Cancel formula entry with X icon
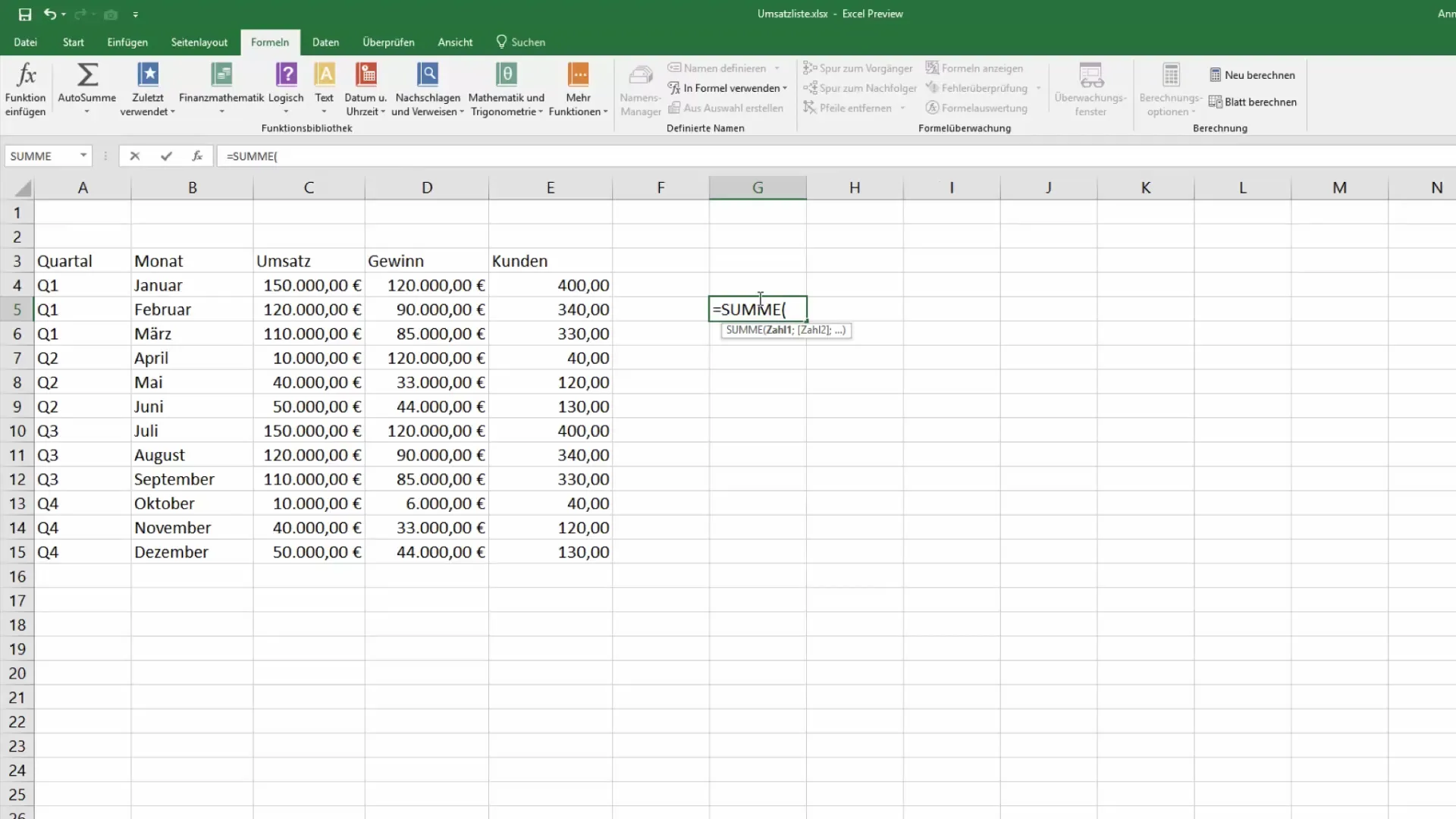 click(135, 156)
